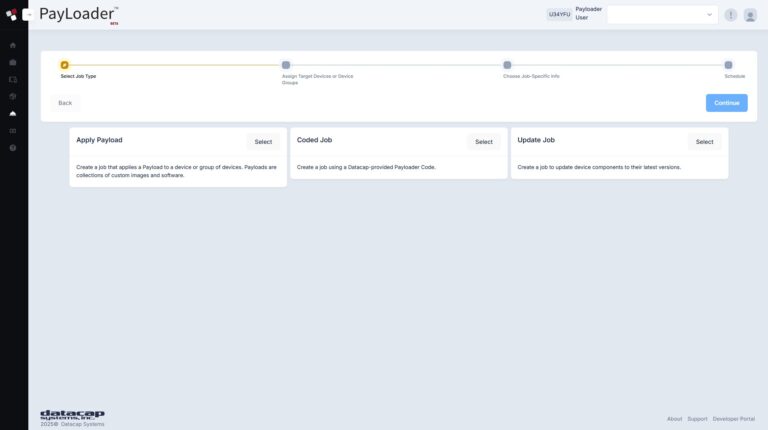This screenshot has width=768, height=430.
Task: Click the Update Job card title
Action: pos(536,140)
